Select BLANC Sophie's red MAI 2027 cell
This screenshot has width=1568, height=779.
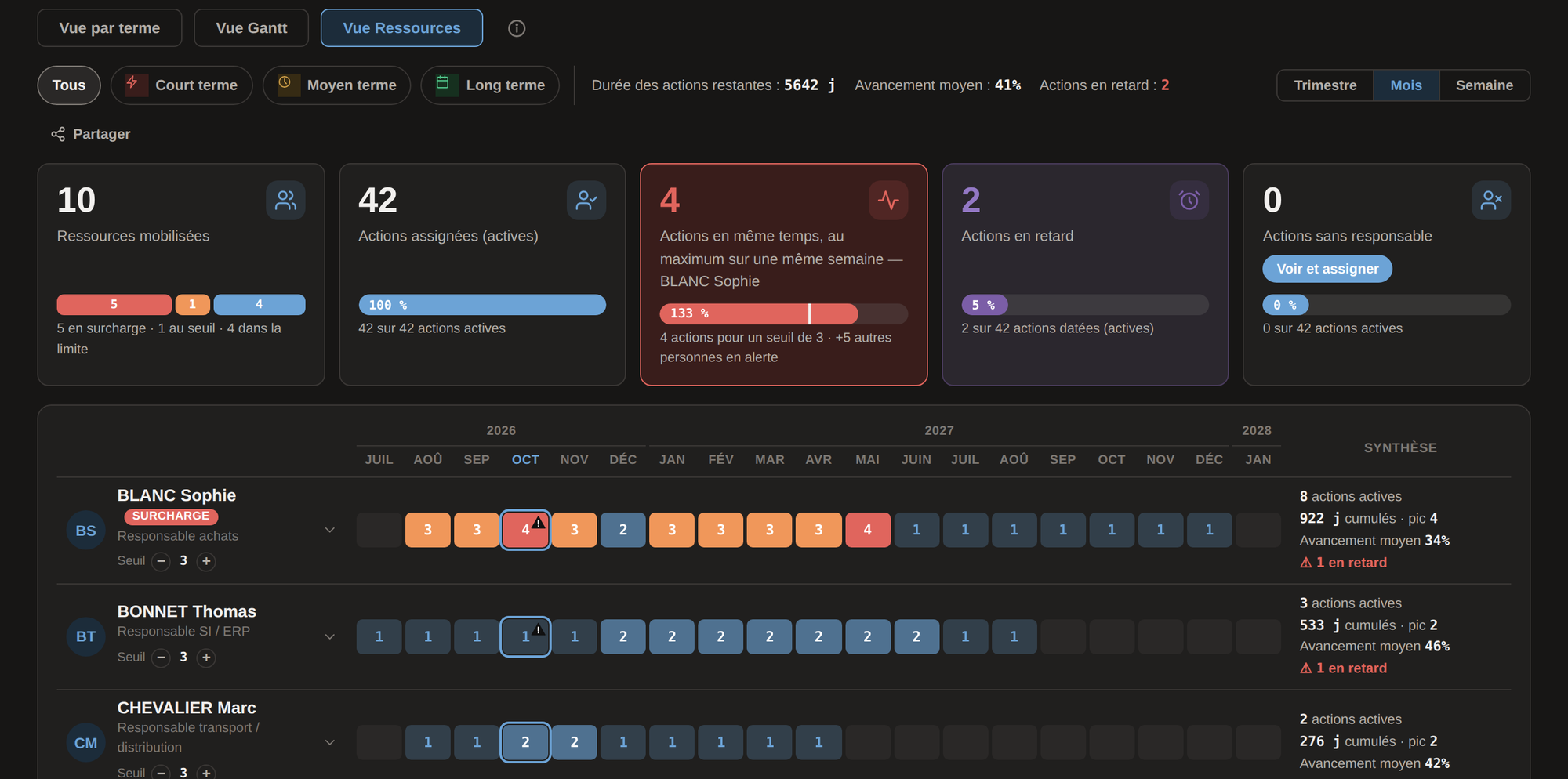point(867,531)
